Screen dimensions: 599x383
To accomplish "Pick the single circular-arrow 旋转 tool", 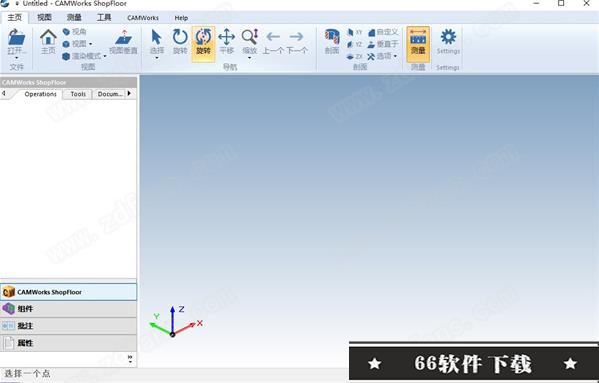I will pyautogui.click(x=180, y=41).
